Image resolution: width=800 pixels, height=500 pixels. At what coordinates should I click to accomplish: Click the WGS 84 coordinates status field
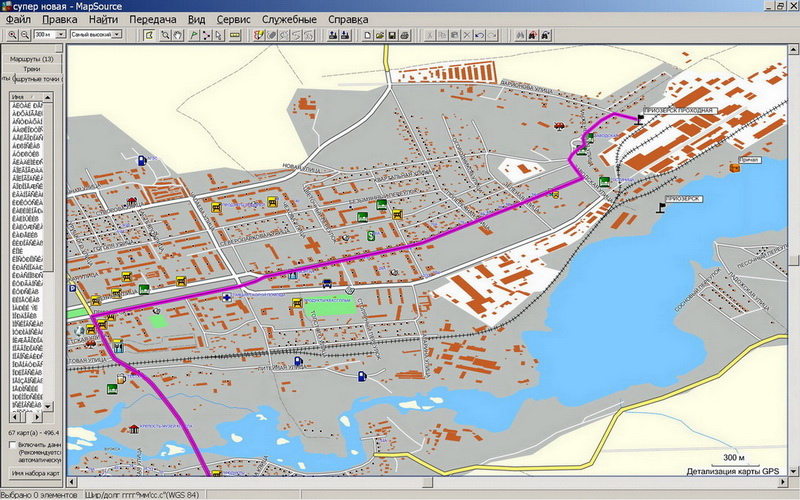(143, 494)
